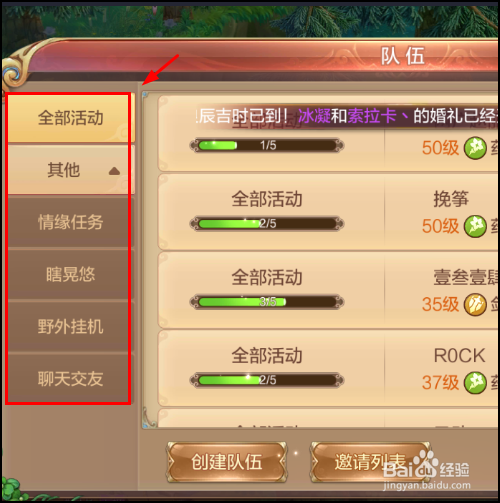
Task: Click the green class icon in ROCK's row
Action: (475, 383)
